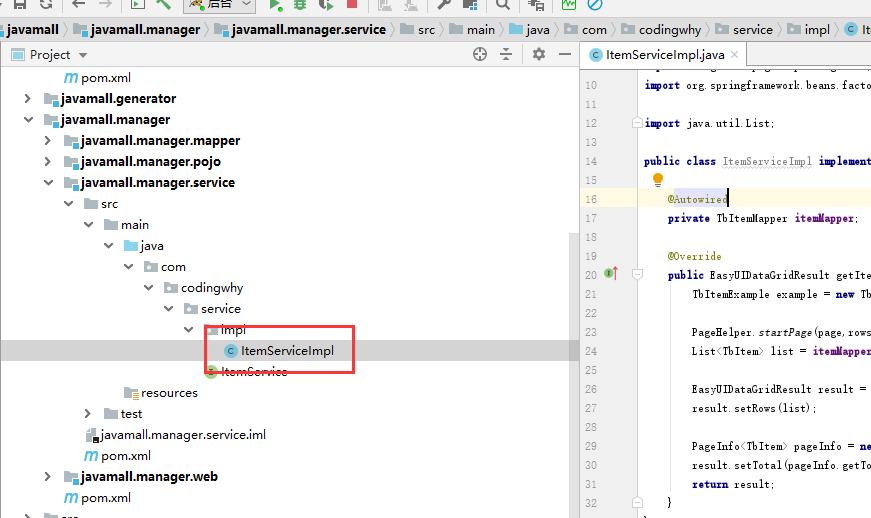Click the locate-in-project crosshair icon
Screen dimensions: 871x518
coord(480,54)
